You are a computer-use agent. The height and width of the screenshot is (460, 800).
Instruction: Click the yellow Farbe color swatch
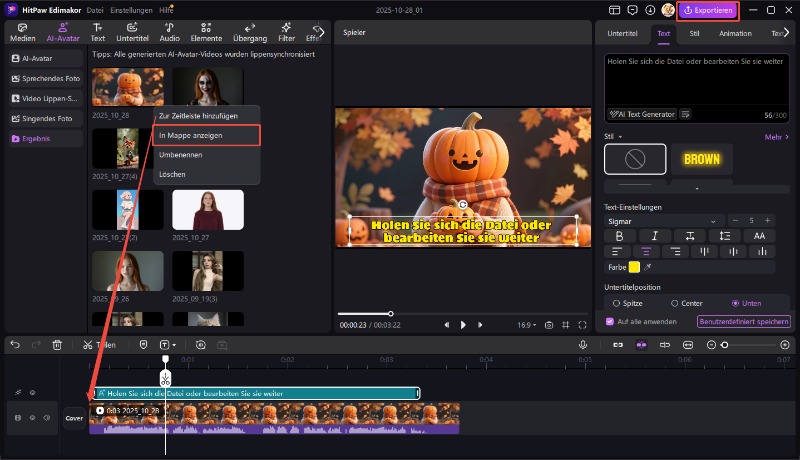[x=634, y=267]
